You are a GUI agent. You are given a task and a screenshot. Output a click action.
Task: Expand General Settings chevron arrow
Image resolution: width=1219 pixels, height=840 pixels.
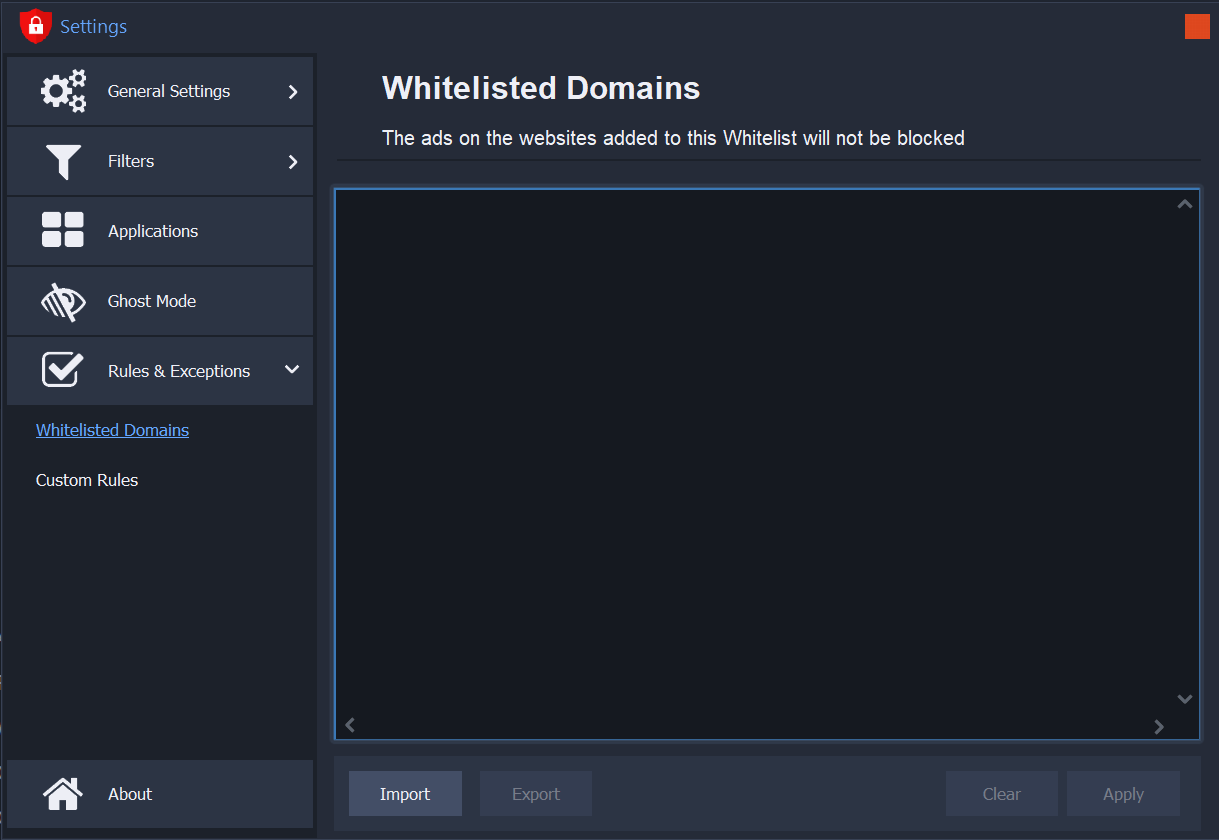click(x=293, y=91)
